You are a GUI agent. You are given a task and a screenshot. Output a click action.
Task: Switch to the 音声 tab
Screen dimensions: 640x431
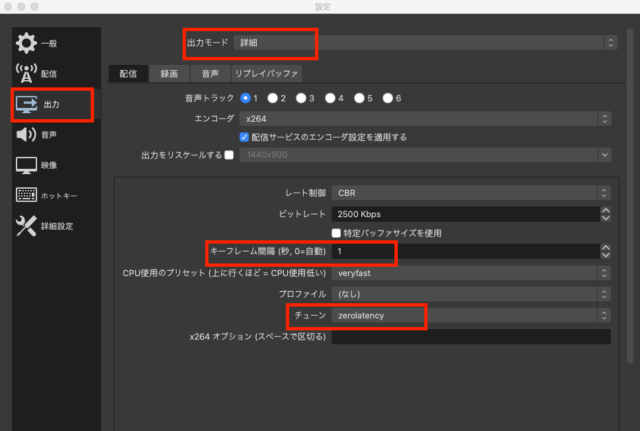pos(210,73)
